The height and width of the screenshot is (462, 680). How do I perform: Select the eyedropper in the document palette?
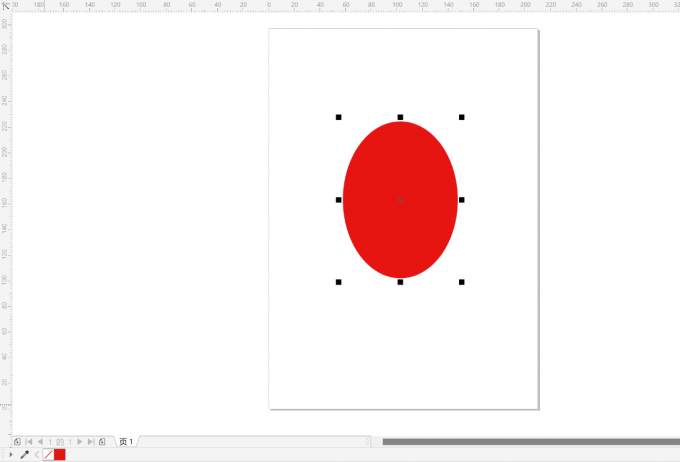tap(25, 455)
